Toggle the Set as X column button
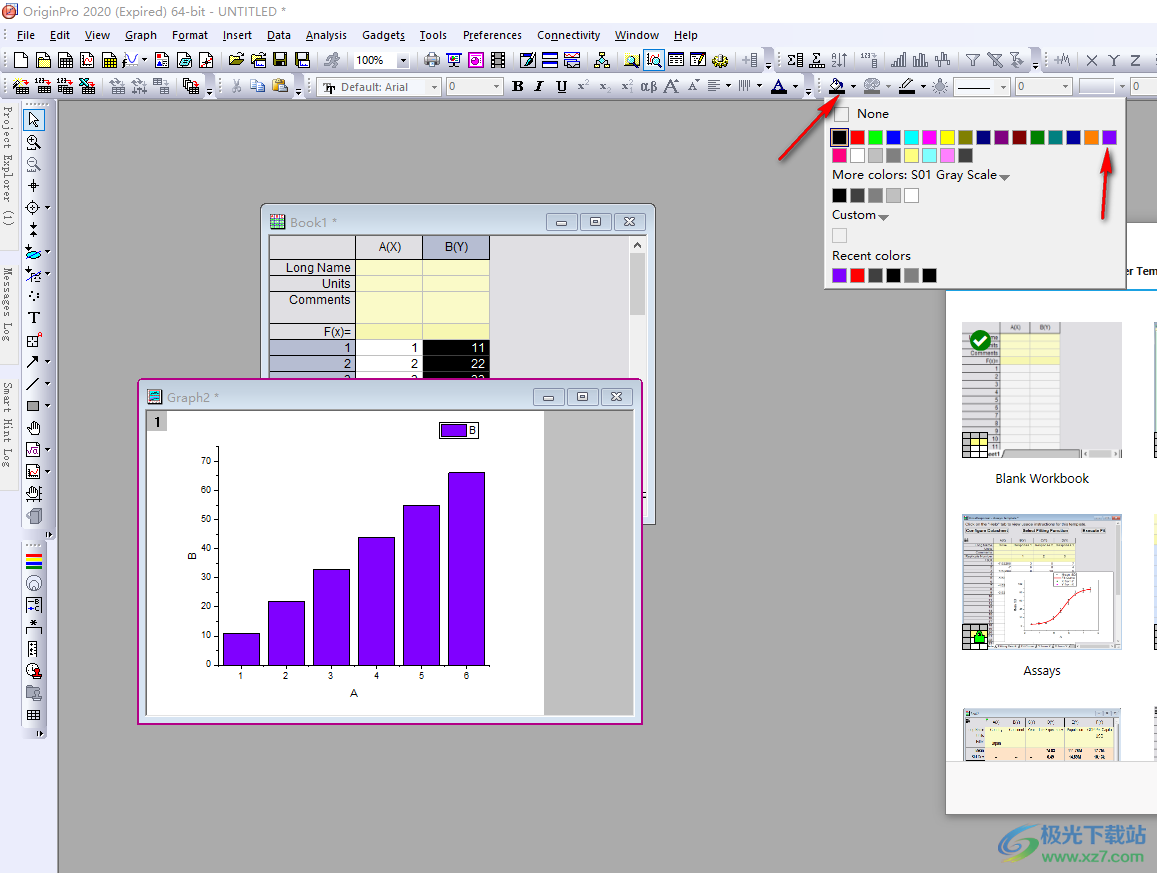This screenshot has width=1157, height=873. point(1092,61)
